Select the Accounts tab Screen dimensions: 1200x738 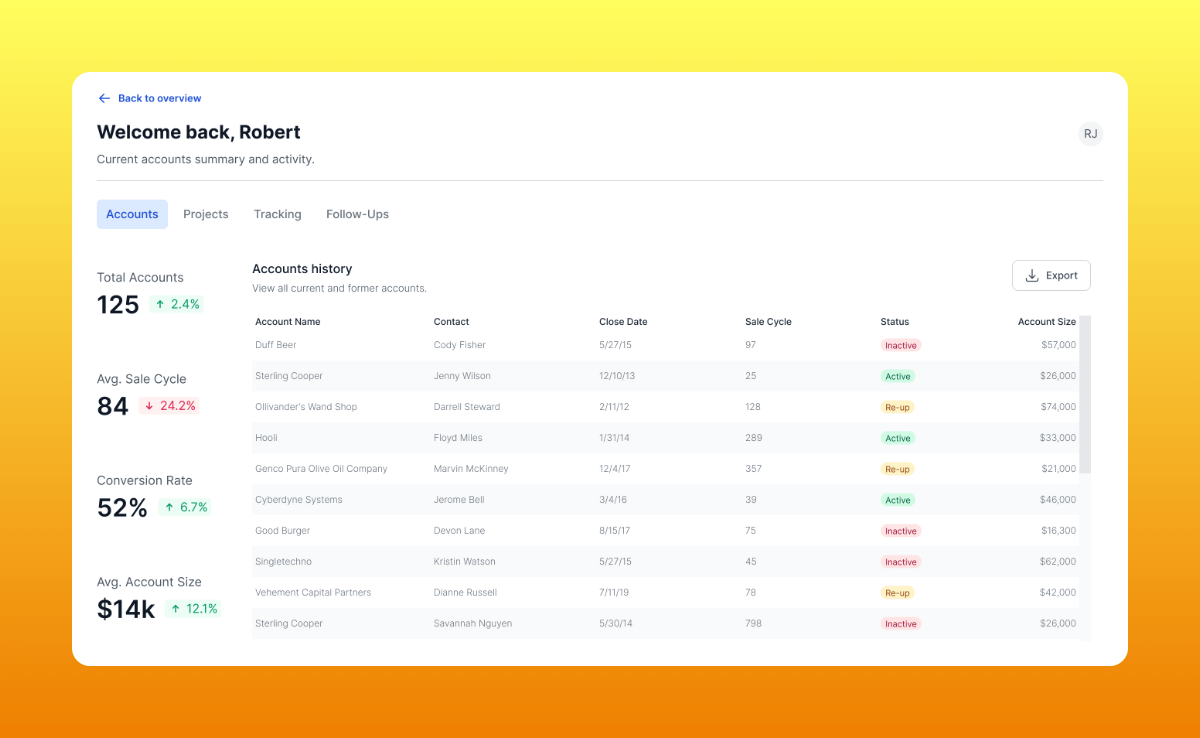132,214
